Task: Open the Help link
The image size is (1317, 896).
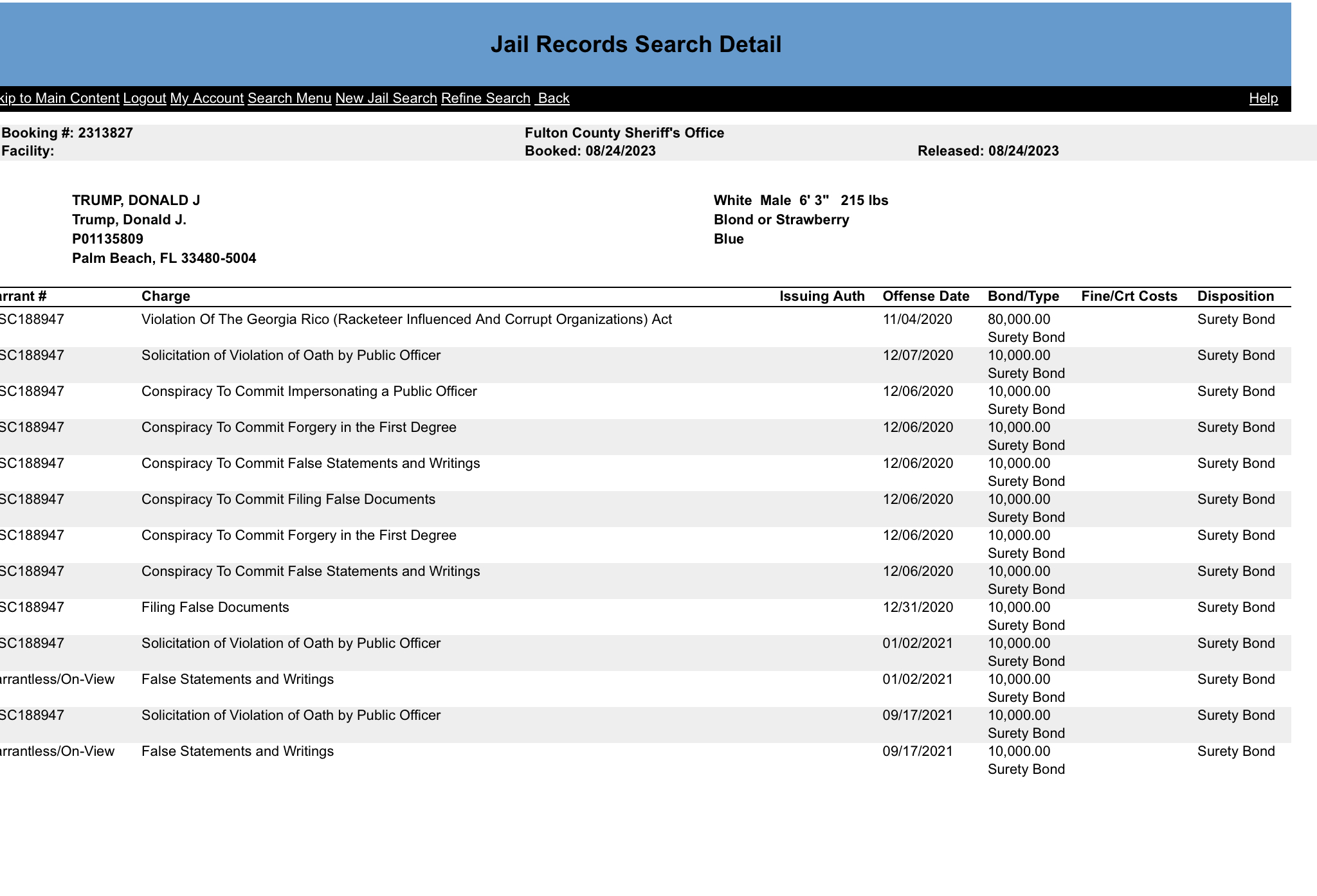Action: 1264,98
